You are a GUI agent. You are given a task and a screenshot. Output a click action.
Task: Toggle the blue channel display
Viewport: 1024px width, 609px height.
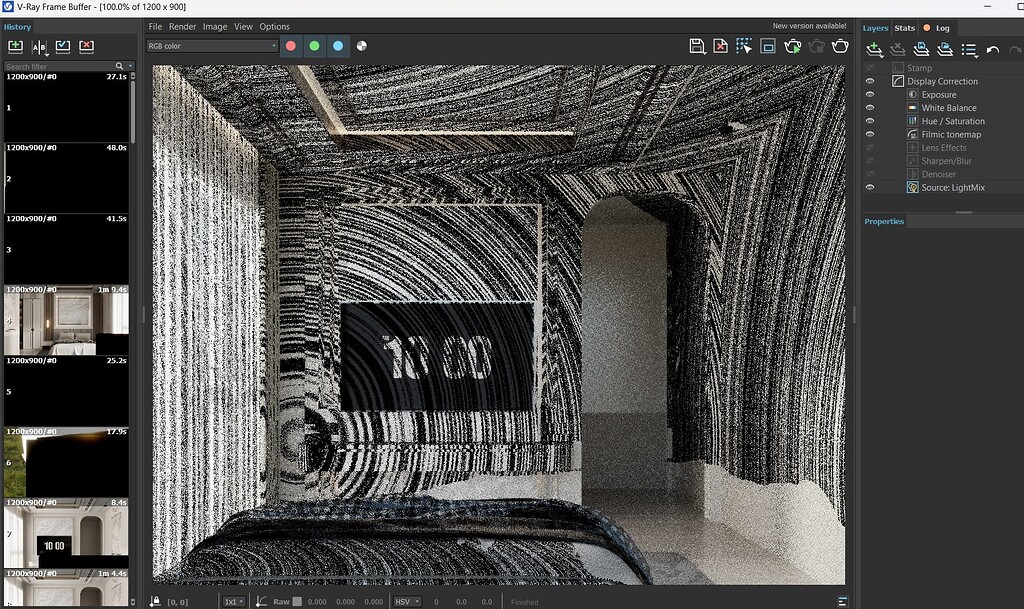(x=338, y=45)
